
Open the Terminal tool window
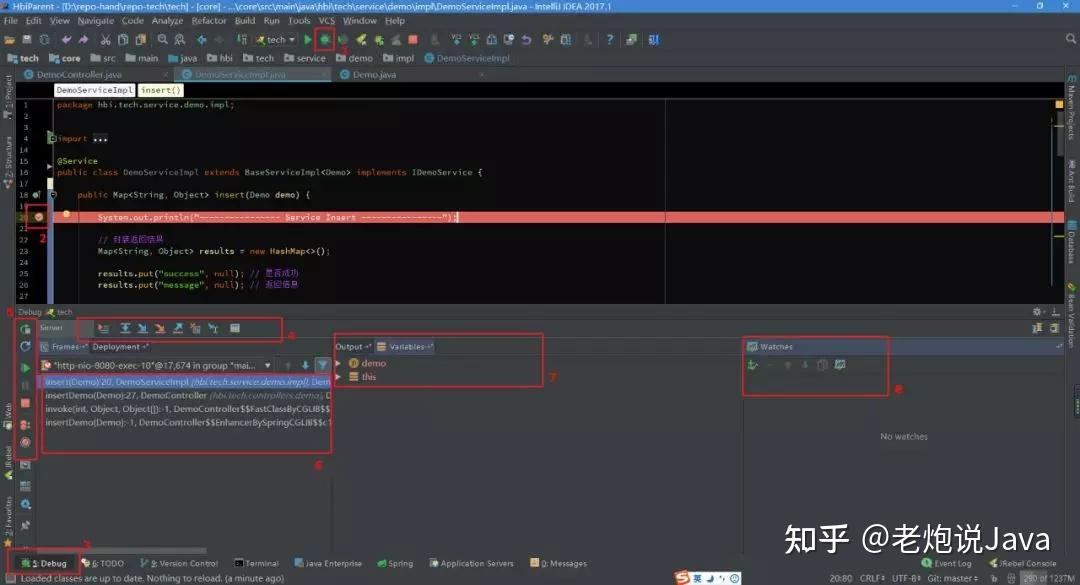(256, 562)
